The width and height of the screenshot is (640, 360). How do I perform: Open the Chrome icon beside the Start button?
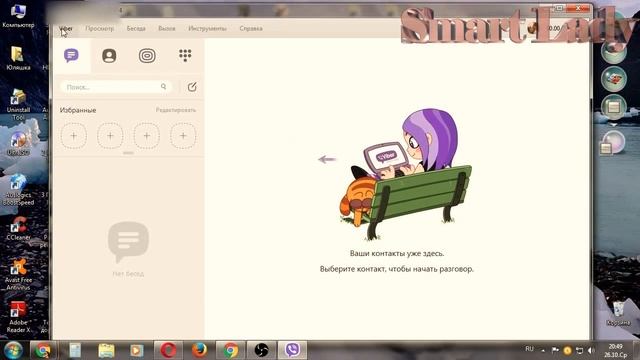(x=43, y=350)
